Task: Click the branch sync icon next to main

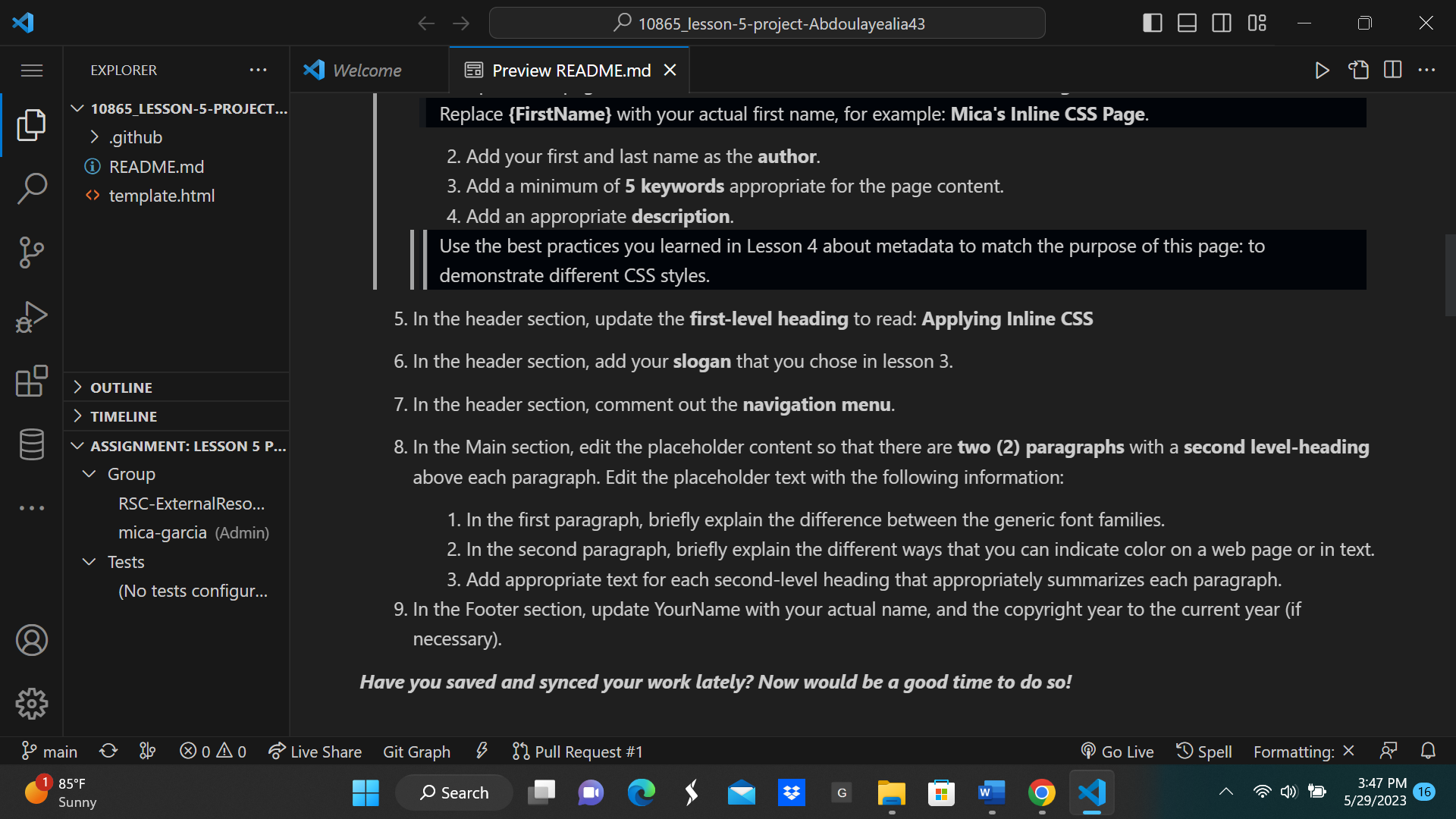Action: tap(108, 752)
